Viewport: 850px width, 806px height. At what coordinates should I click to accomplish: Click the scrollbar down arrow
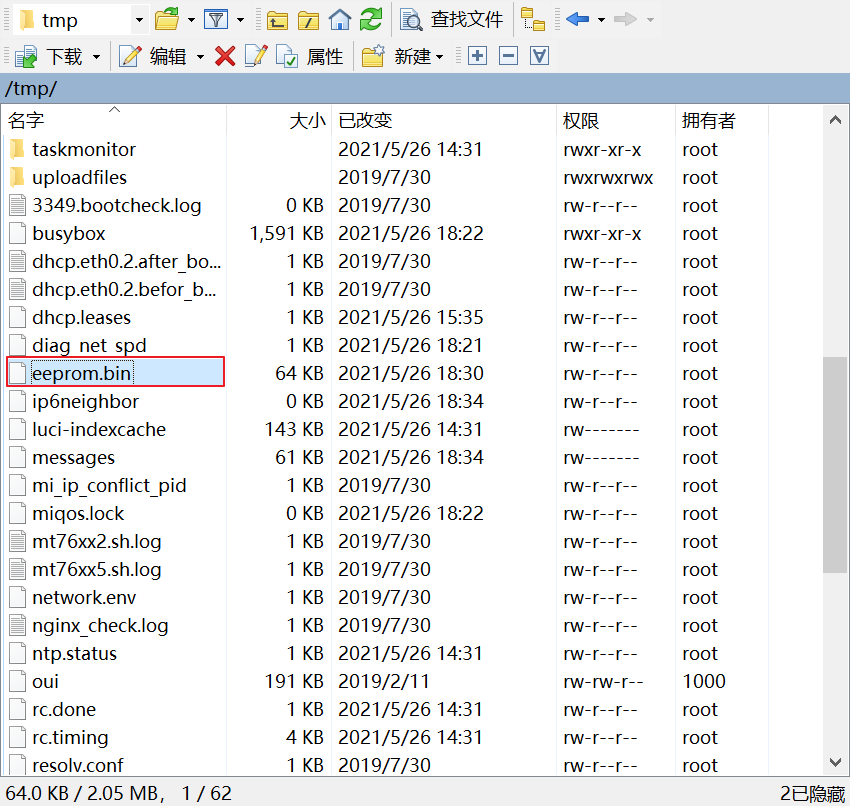(835, 762)
